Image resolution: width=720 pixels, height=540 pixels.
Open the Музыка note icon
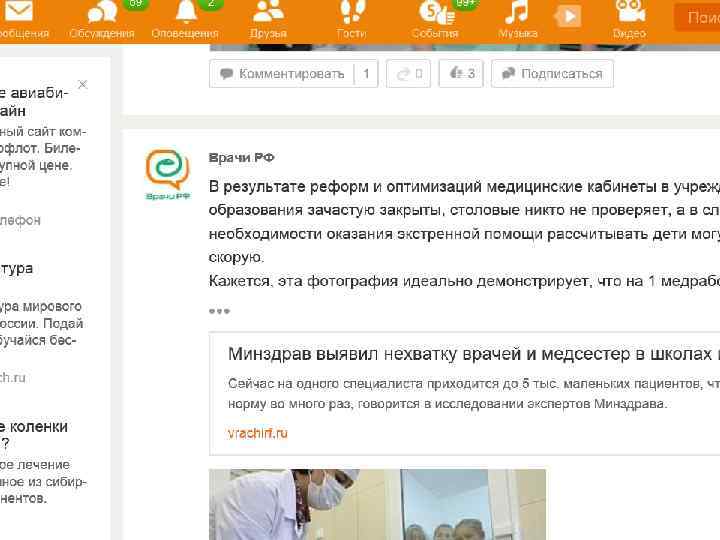517,11
